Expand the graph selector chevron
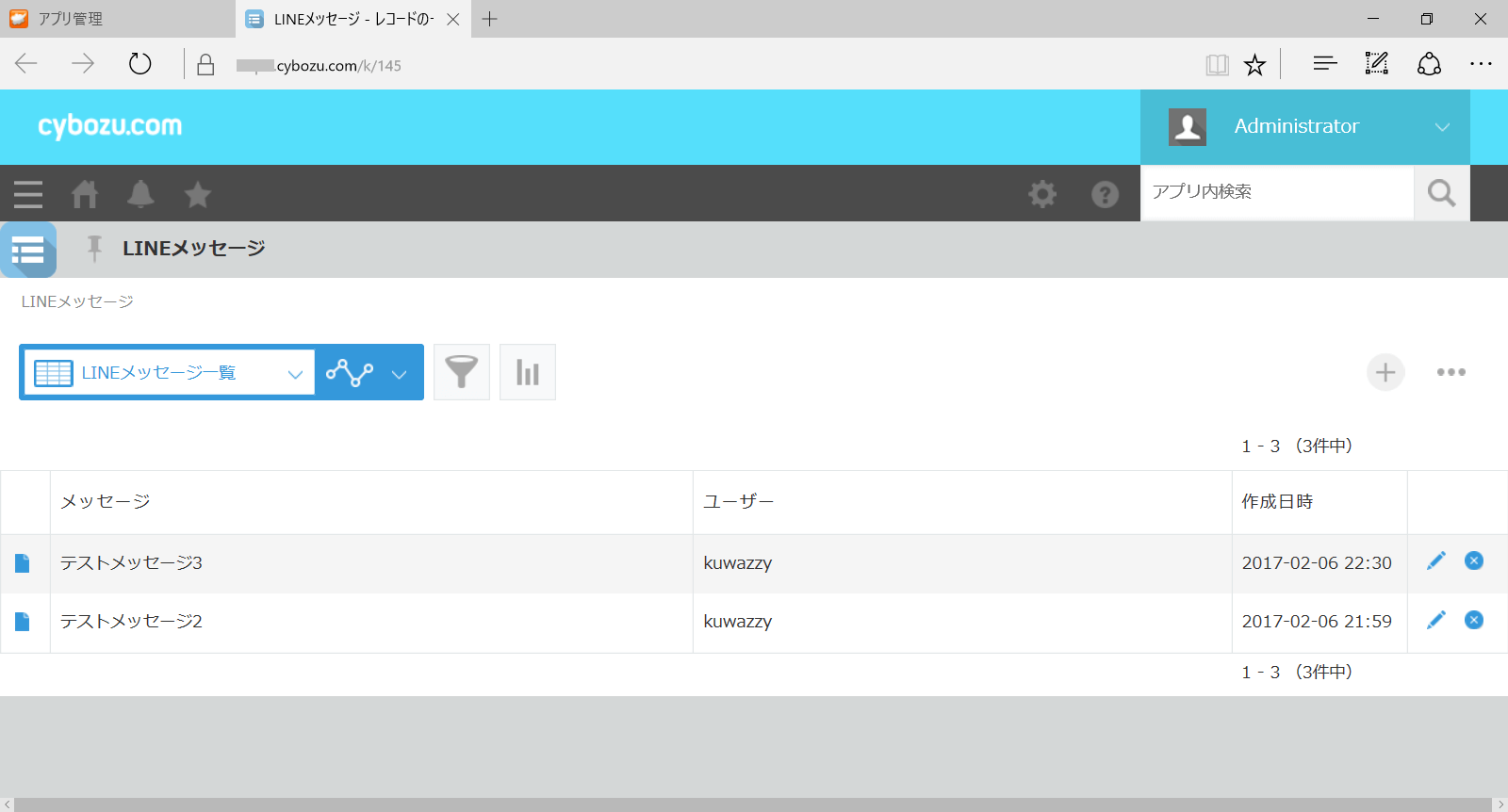The height and width of the screenshot is (812, 1508). (400, 374)
